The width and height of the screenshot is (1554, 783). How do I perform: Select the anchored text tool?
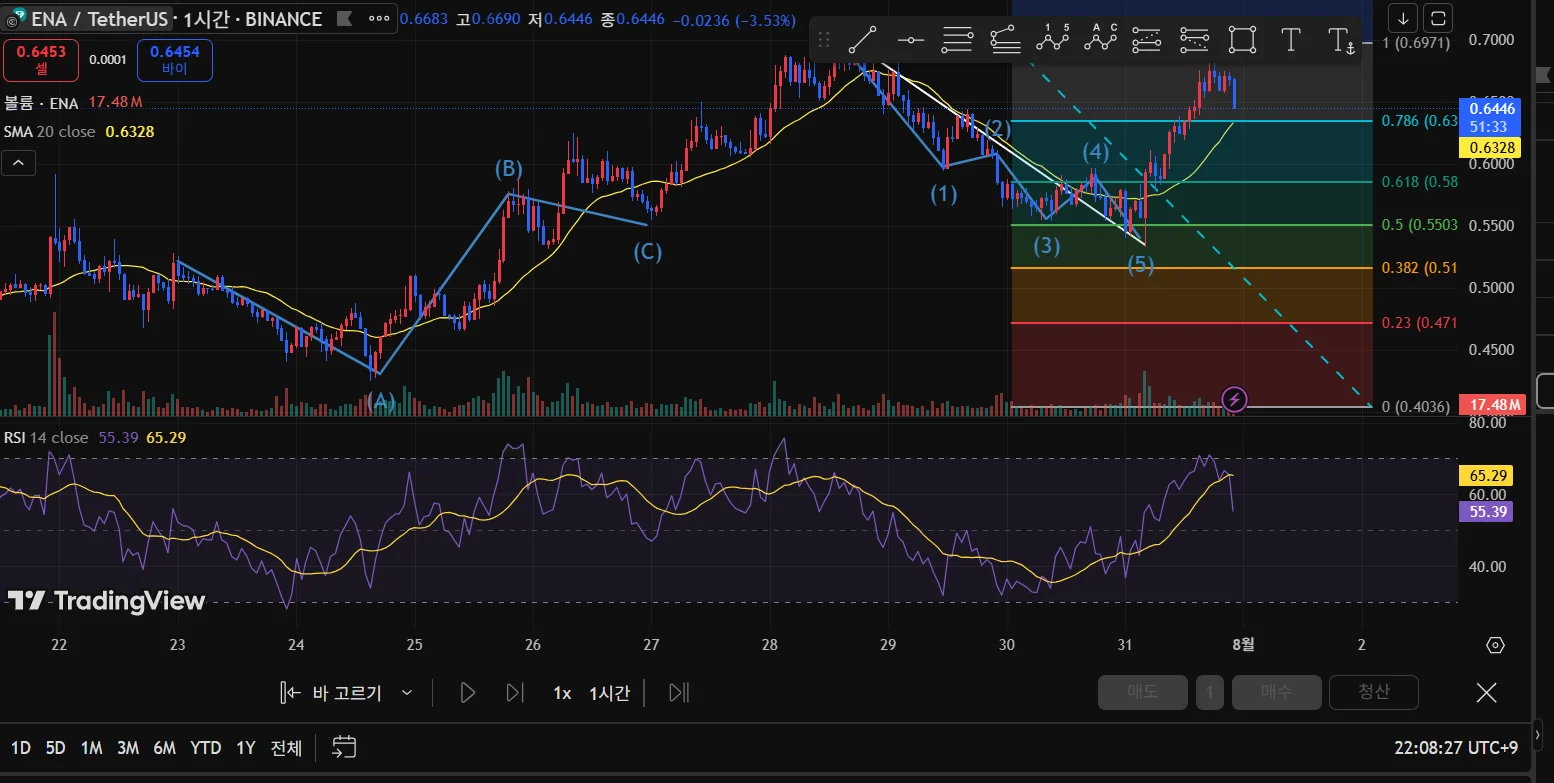pyautogui.click(x=1340, y=40)
